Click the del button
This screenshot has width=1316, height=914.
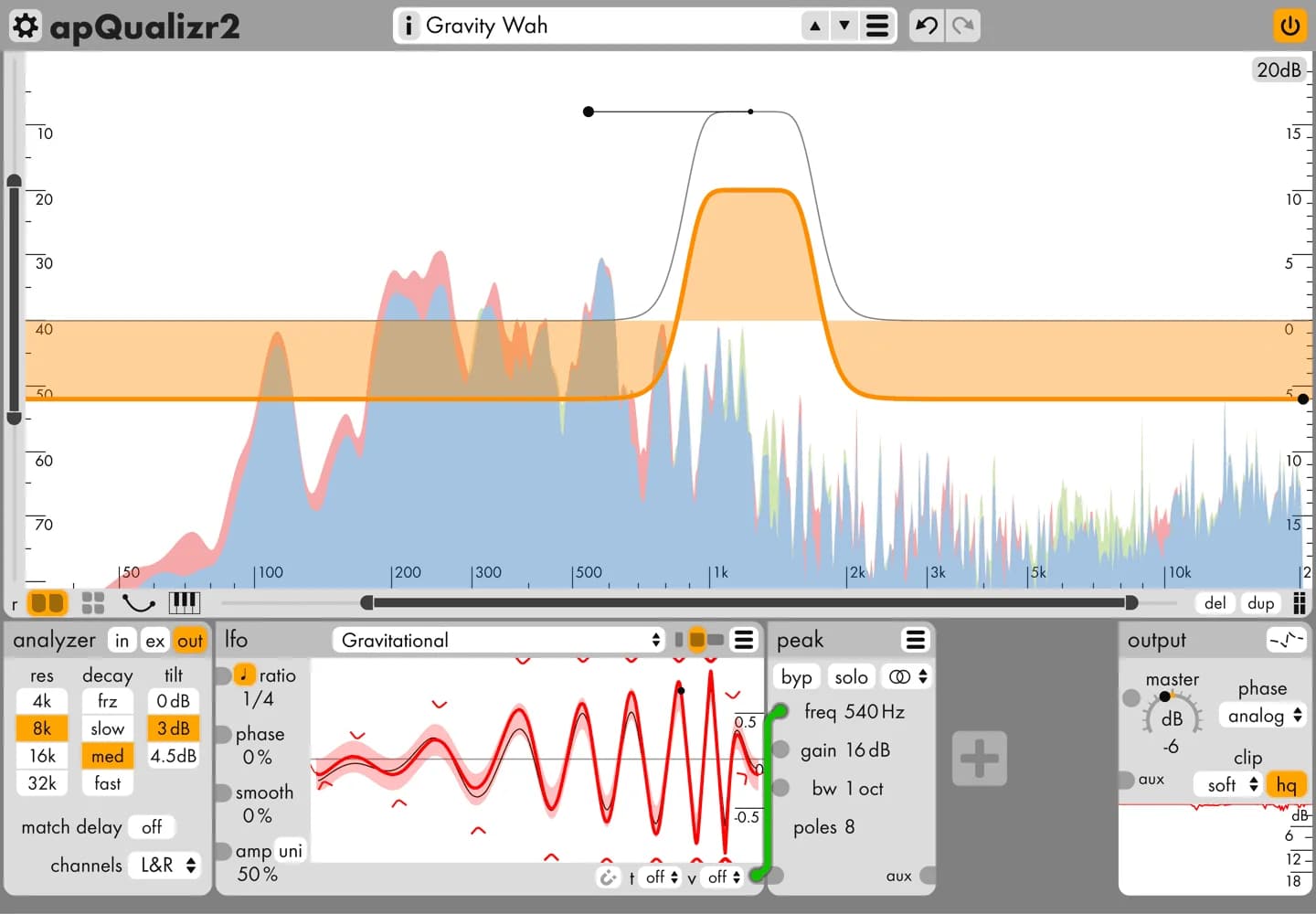pyautogui.click(x=1215, y=602)
